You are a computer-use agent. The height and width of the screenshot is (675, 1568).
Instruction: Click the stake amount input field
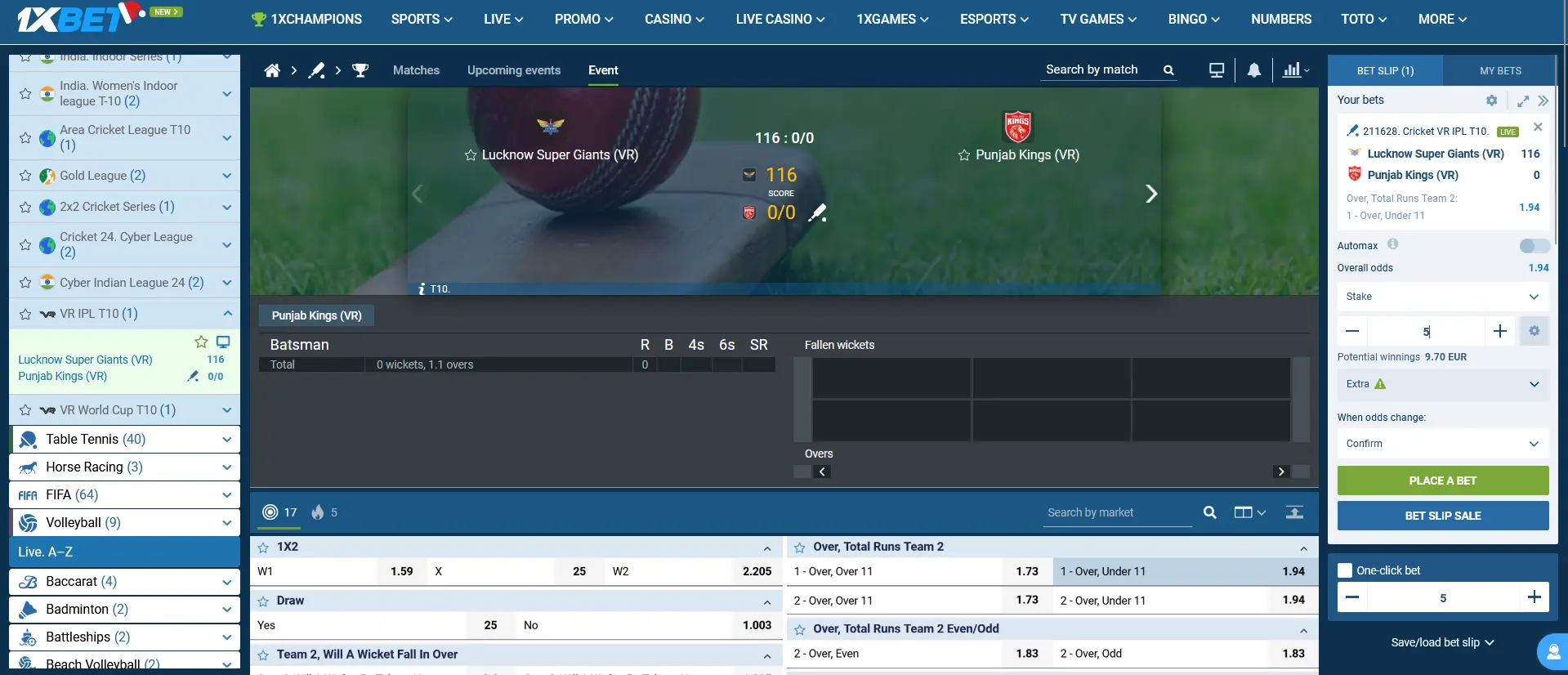pyautogui.click(x=1426, y=331)
